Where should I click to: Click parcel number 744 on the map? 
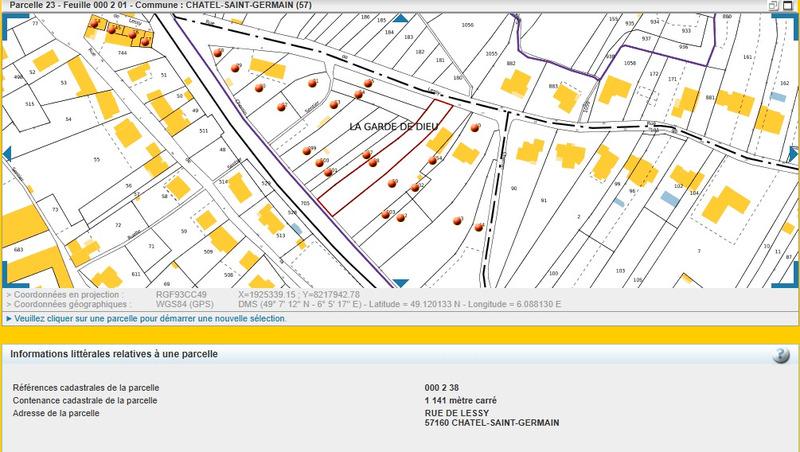122,53
